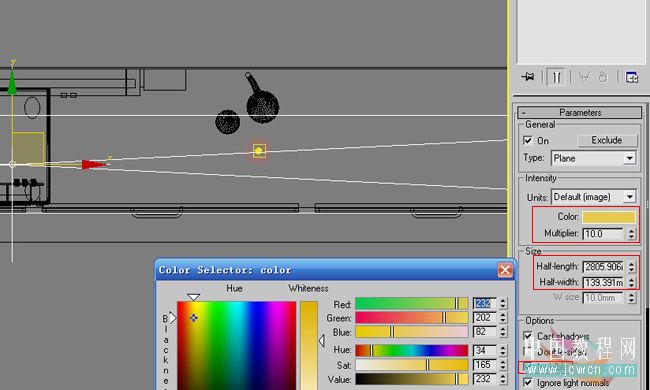Click the Value field showing 232
Image resolution: width=650 pixels, height=390 pixels.
pyautogui.click(x=484, y=379)
